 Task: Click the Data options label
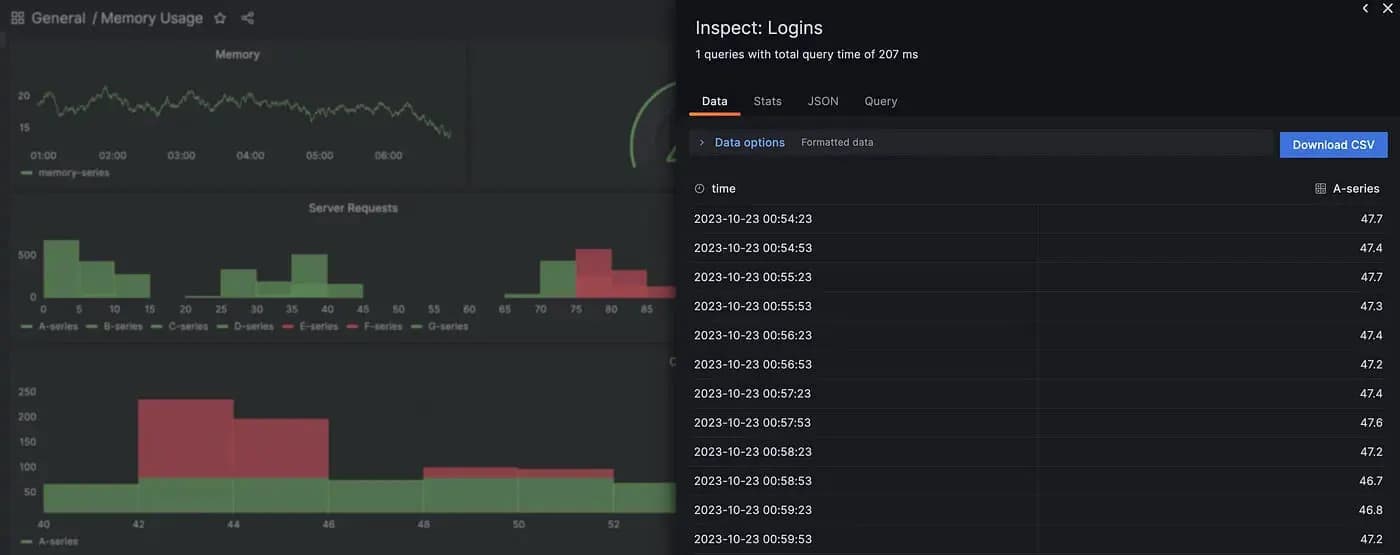(x=750, y=143)
